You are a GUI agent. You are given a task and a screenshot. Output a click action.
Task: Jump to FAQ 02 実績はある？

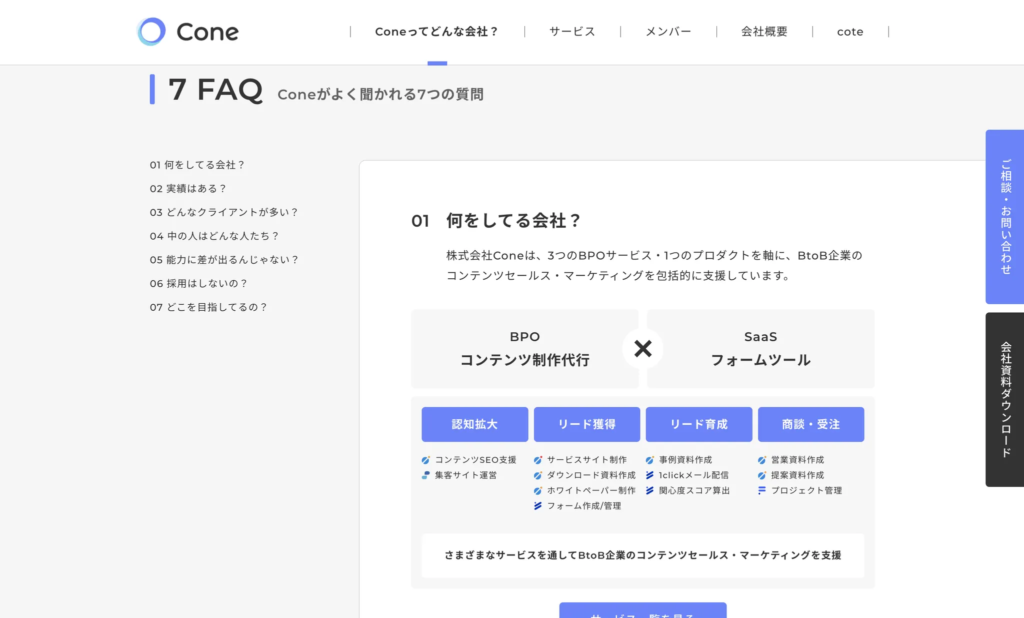[x=189, y=188]
